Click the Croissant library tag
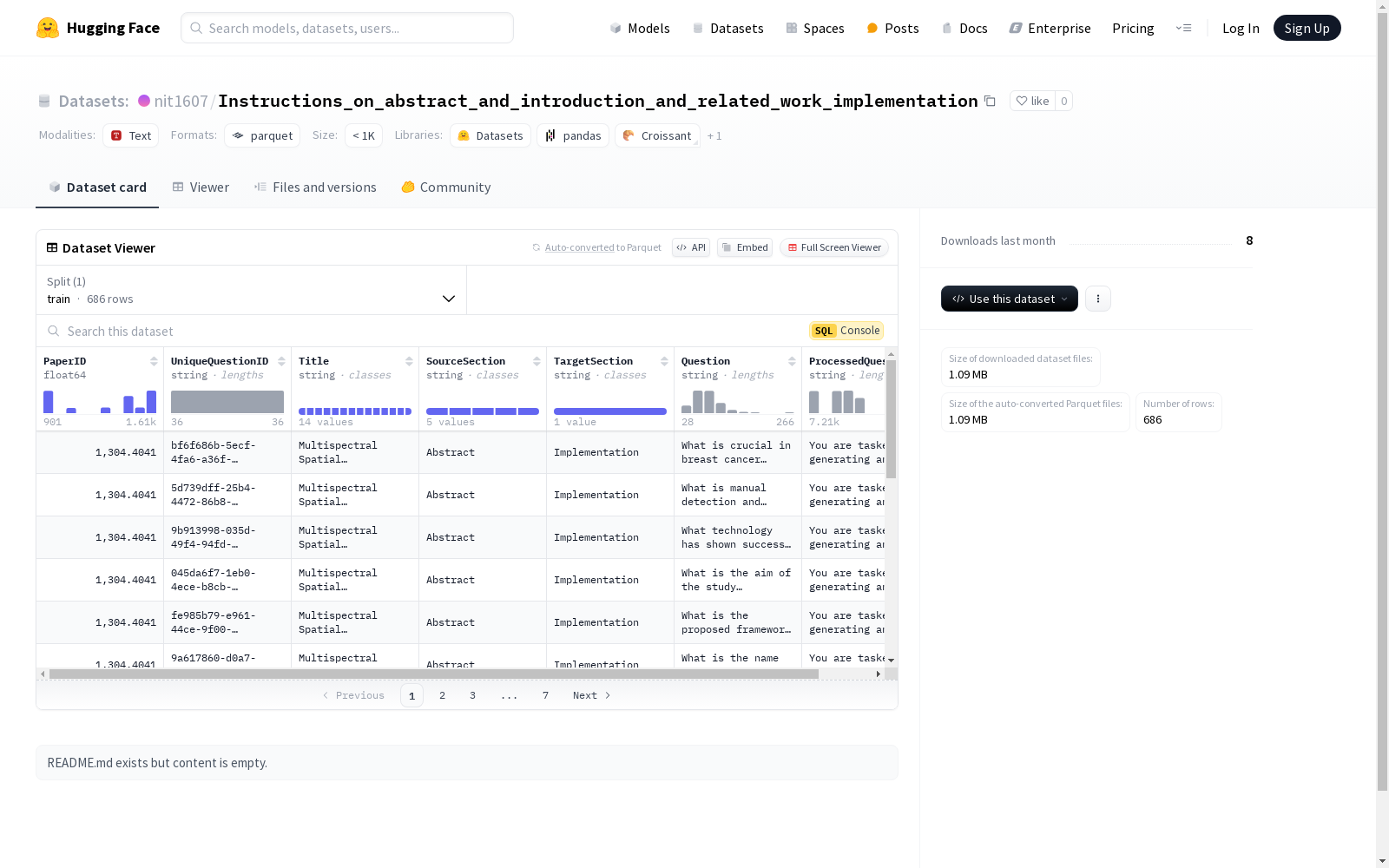The image size is (1389, 868). pyautogui.click(x=657, y=135)
